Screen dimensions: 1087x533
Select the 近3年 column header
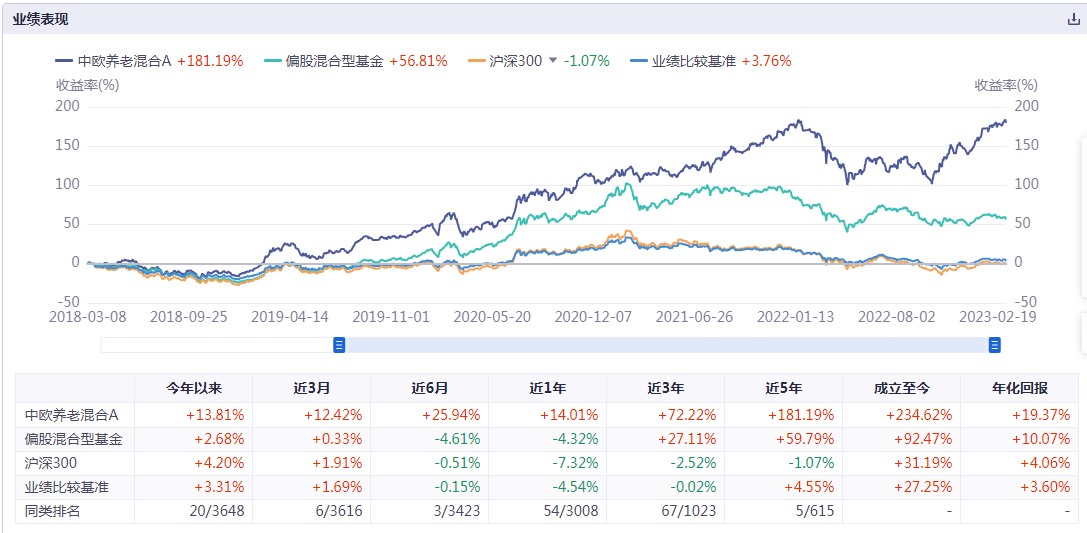(x=665, y=388)
